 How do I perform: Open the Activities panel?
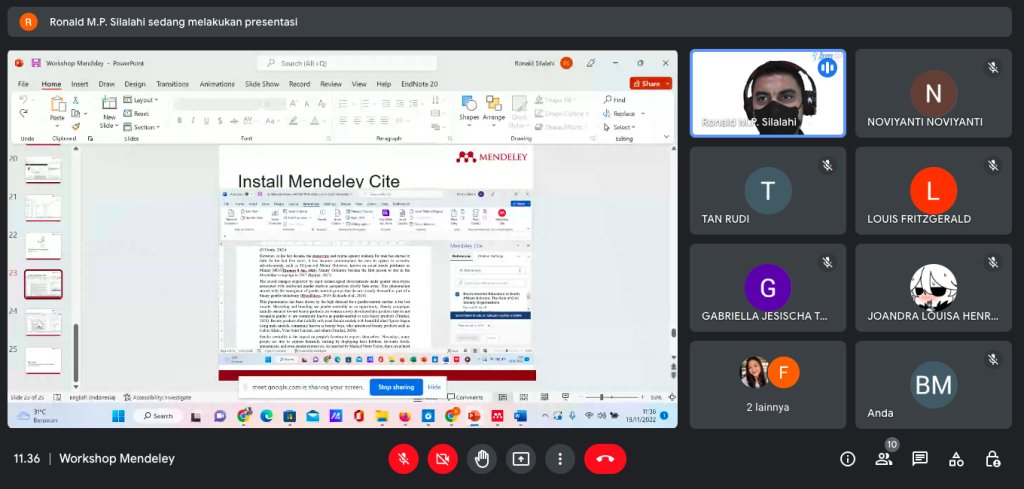tap(956, 459)
